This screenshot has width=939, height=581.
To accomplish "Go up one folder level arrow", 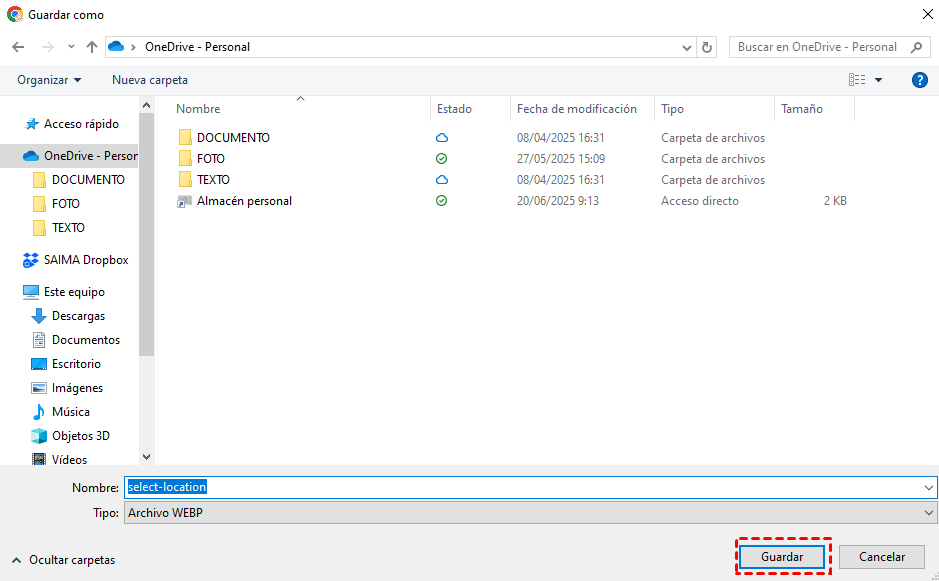I will point(92,47).
